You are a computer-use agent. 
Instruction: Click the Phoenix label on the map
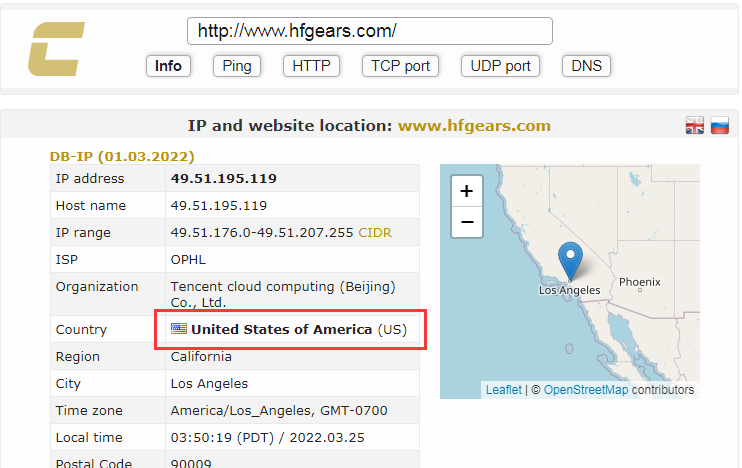click(x=640, y=282)
